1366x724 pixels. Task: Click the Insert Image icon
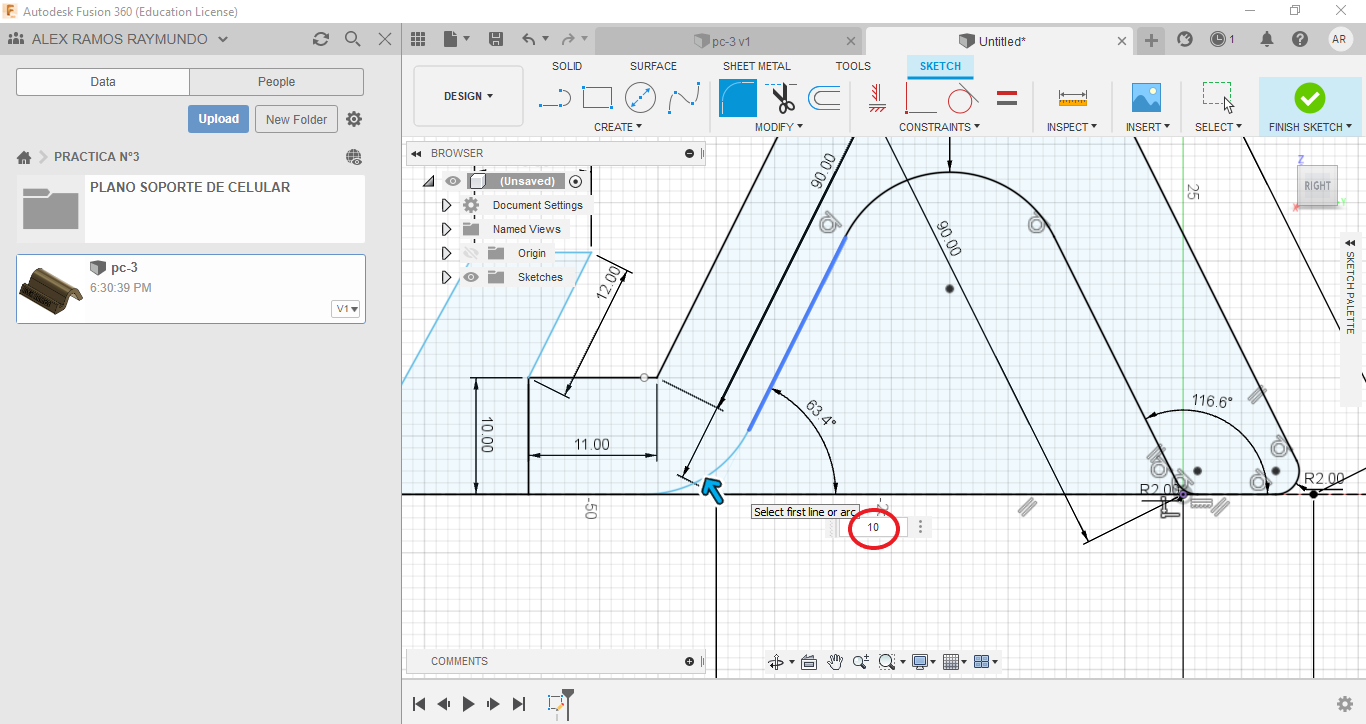point(1146,98)
